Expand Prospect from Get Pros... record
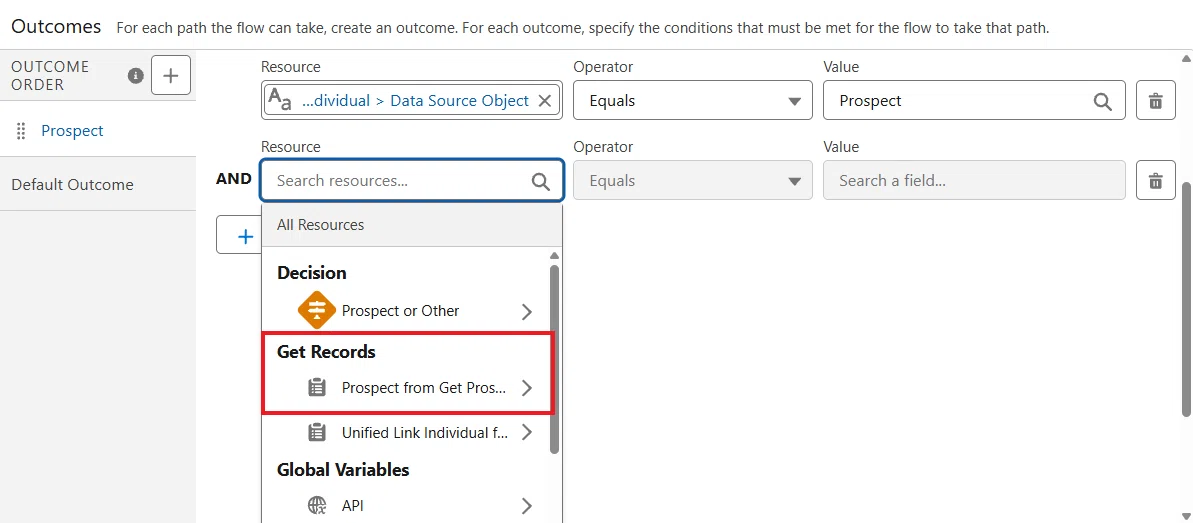 click(x=527, y=388)
